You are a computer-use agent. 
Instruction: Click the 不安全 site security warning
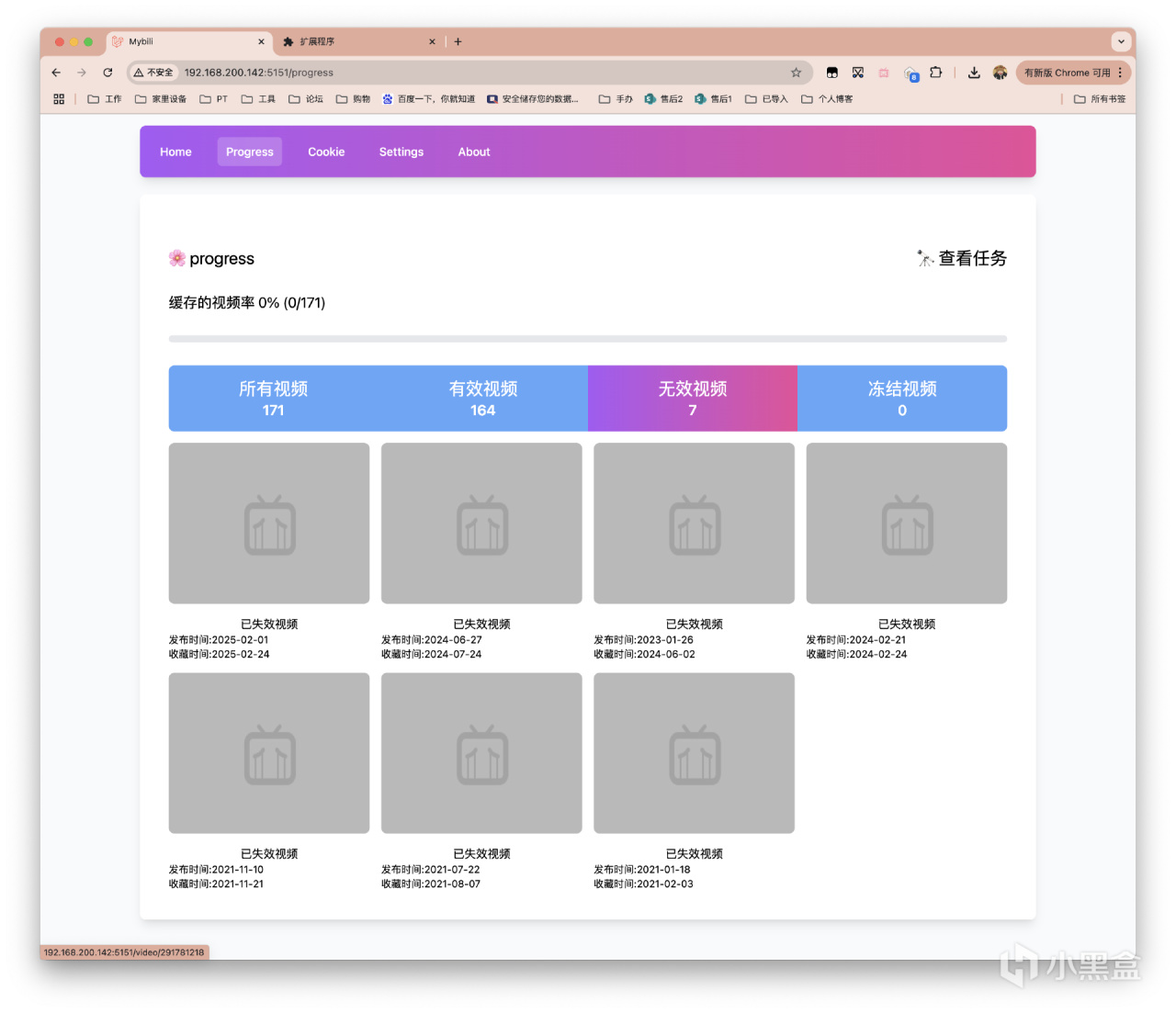pos(153,73)
